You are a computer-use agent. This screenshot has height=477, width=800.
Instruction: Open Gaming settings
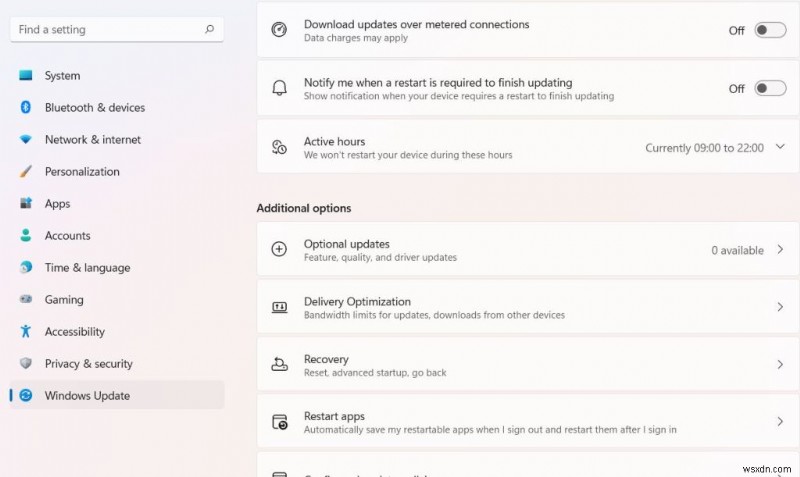click(x=117, y=299)
